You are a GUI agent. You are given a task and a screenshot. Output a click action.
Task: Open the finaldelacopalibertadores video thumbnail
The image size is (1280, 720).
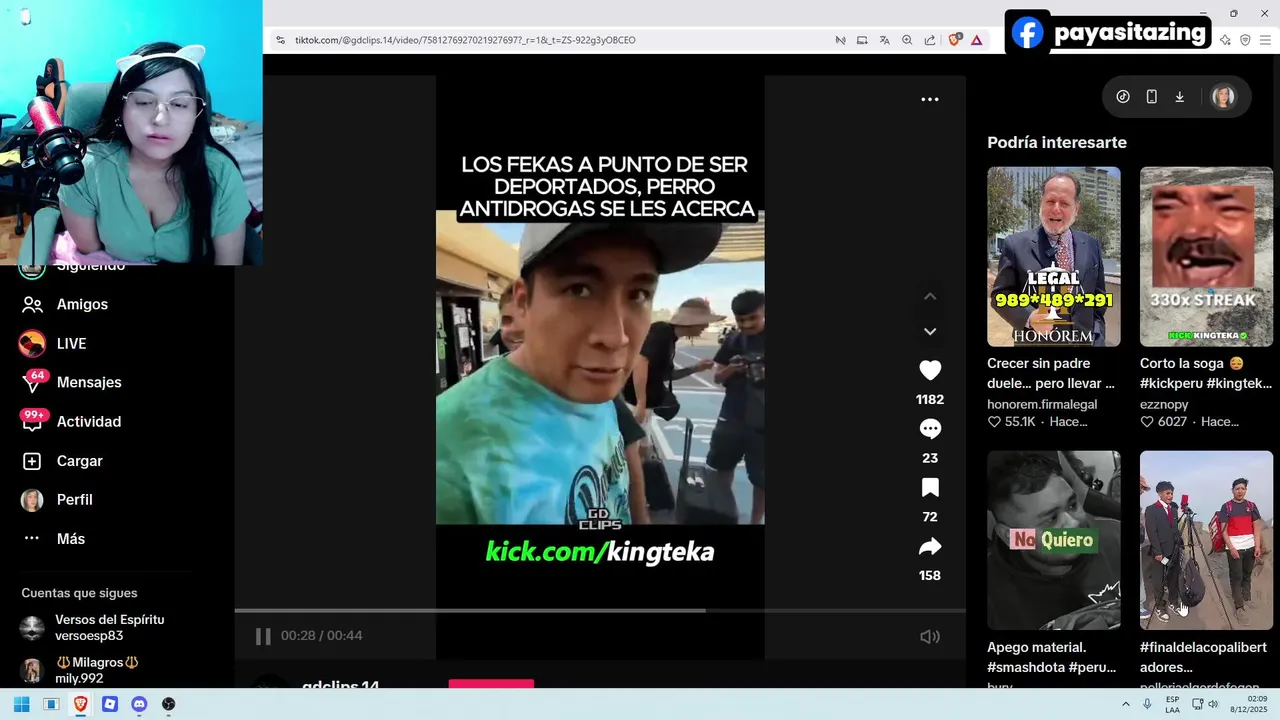pyautogui.click(x=1206, y=540)
